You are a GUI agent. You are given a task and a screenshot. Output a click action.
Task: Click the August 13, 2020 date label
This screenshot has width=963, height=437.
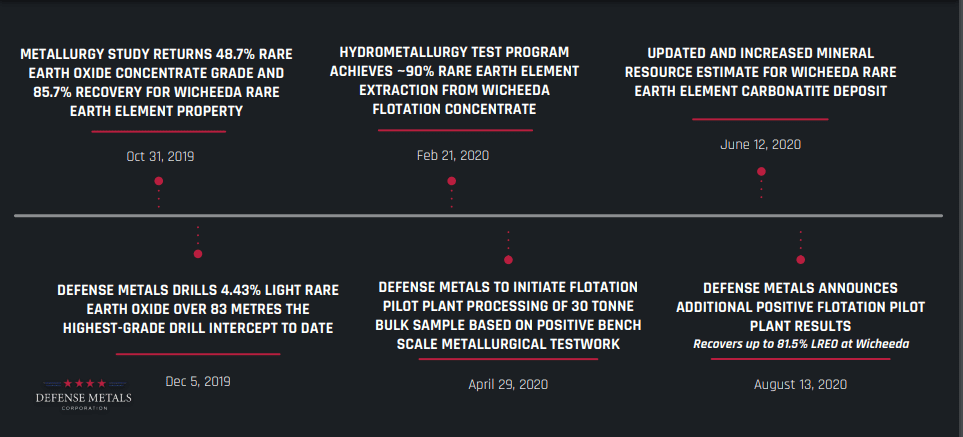800,385
